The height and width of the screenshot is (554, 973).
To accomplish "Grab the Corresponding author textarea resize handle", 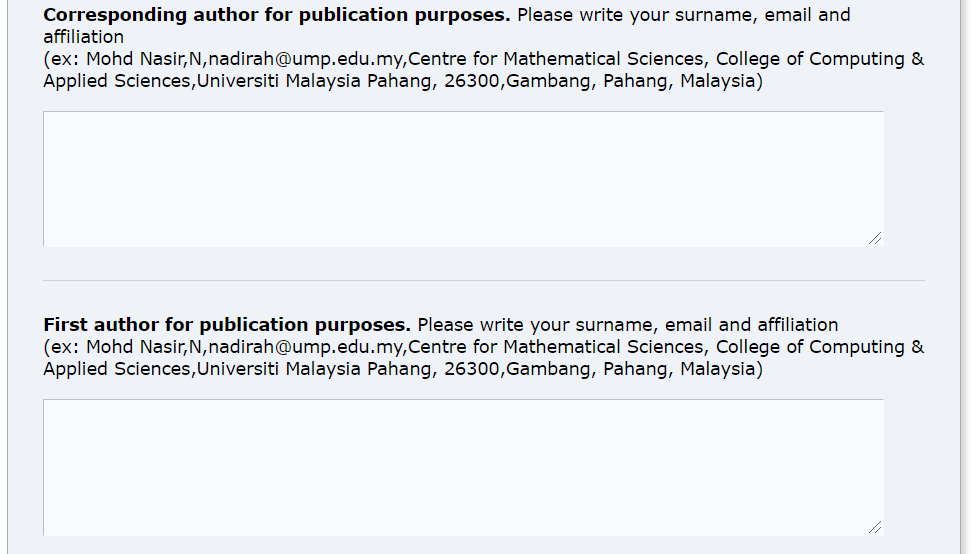I will (875, 238).
